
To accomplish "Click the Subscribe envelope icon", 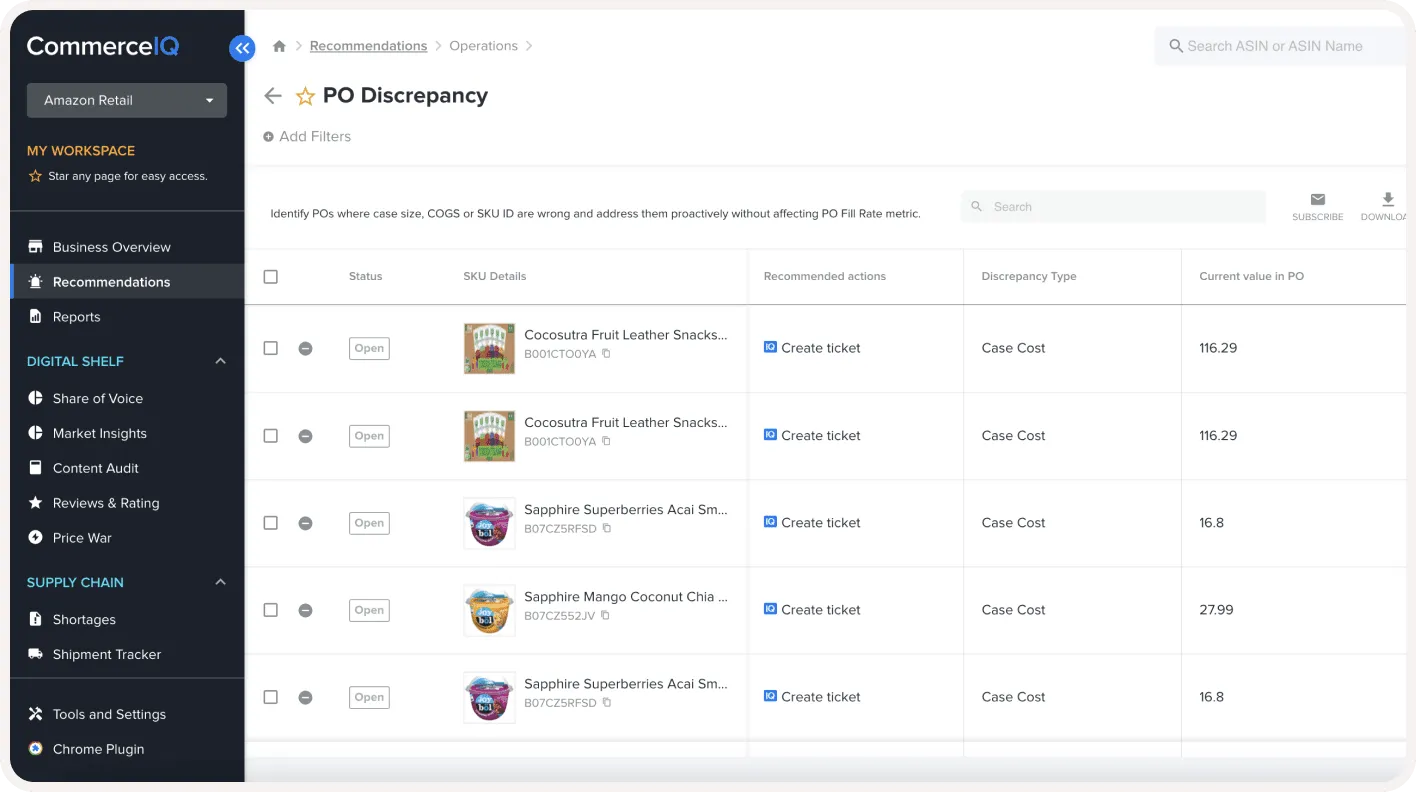I will click(x=1317, y=199).
